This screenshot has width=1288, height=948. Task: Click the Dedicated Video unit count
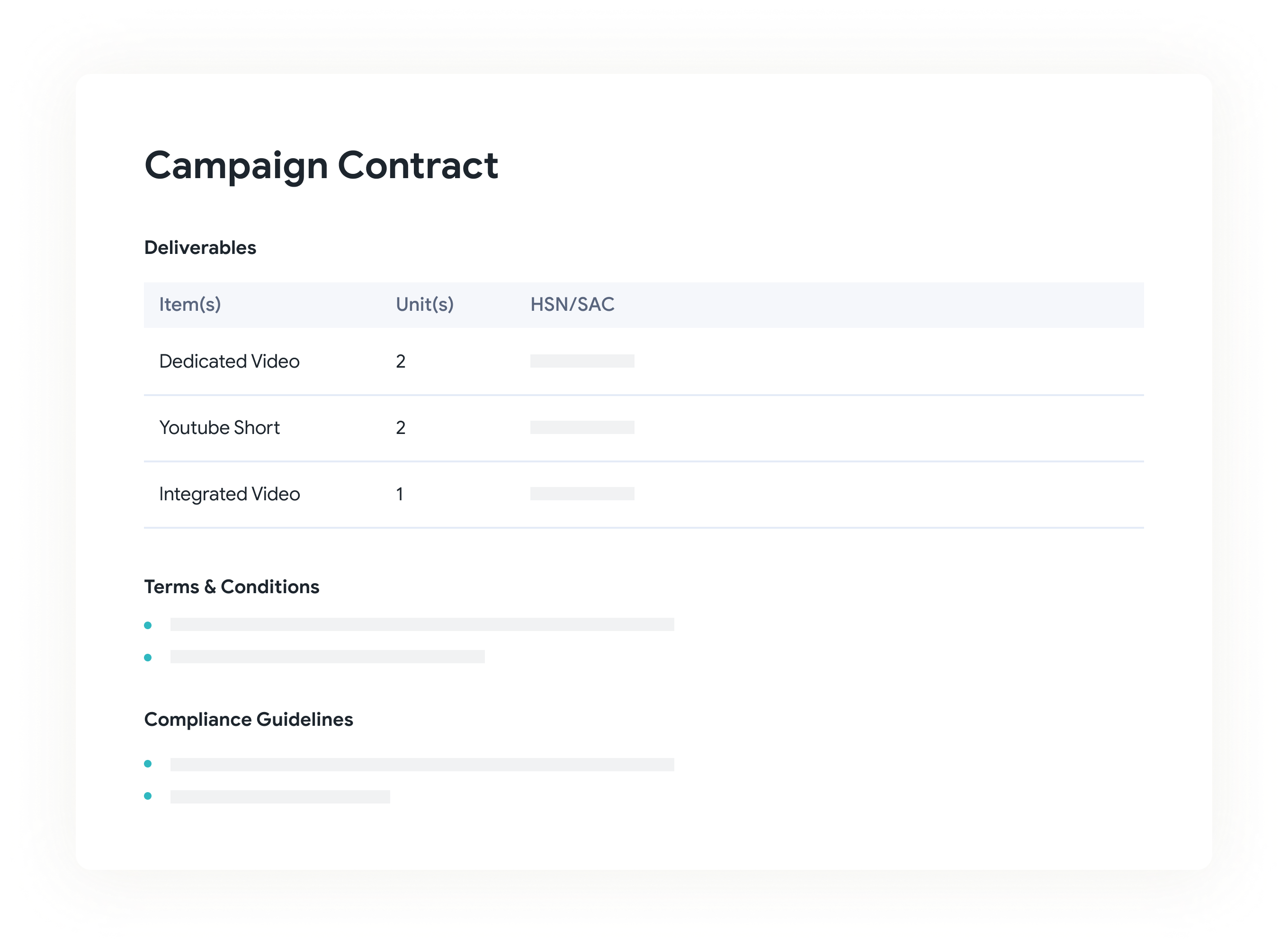(400, 361)
